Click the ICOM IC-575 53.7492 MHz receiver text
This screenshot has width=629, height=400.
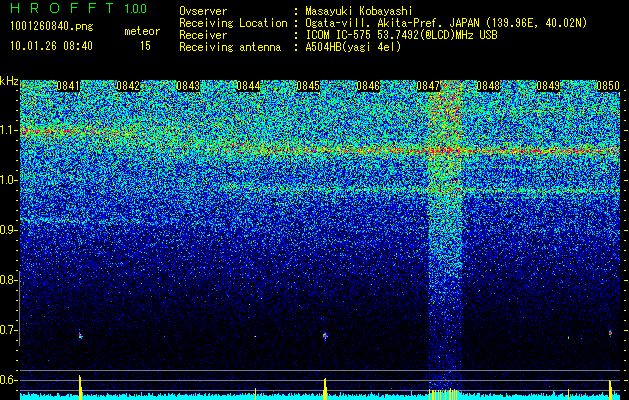tap(401, 35)
